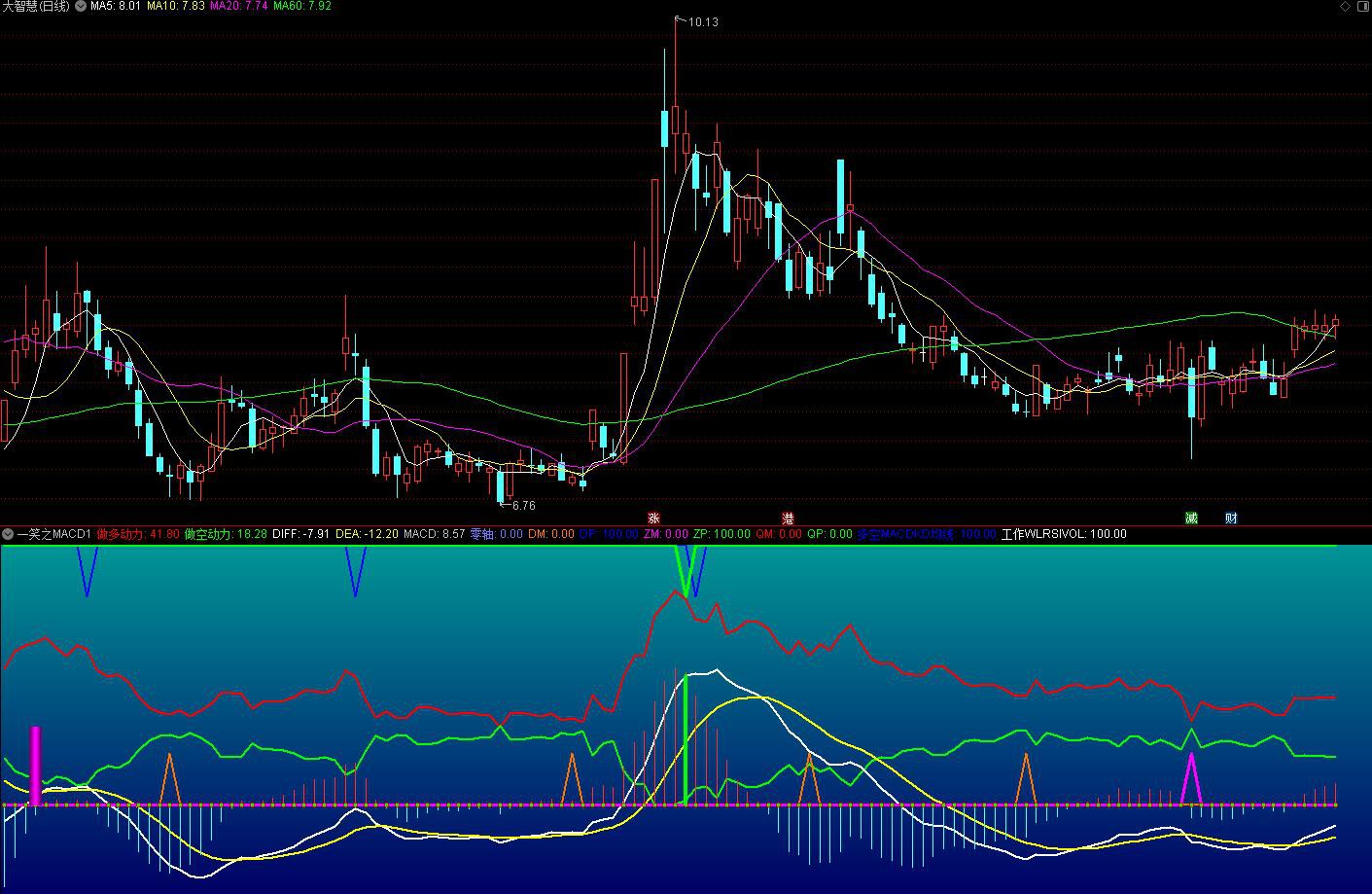
Task: Click the 10.13 high price label
Action: 703,21
